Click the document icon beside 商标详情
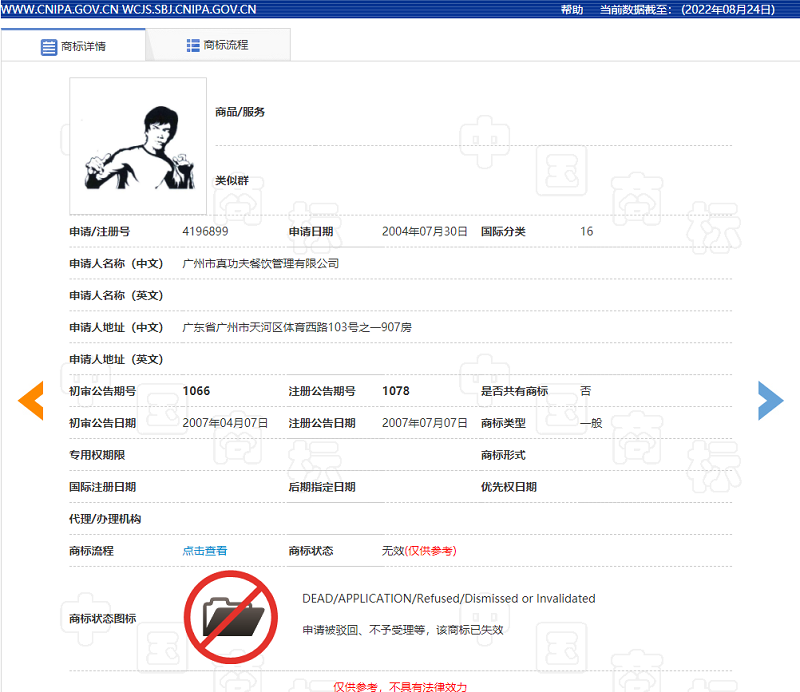Screen dimensions: 800x692 tap(49, 47)
